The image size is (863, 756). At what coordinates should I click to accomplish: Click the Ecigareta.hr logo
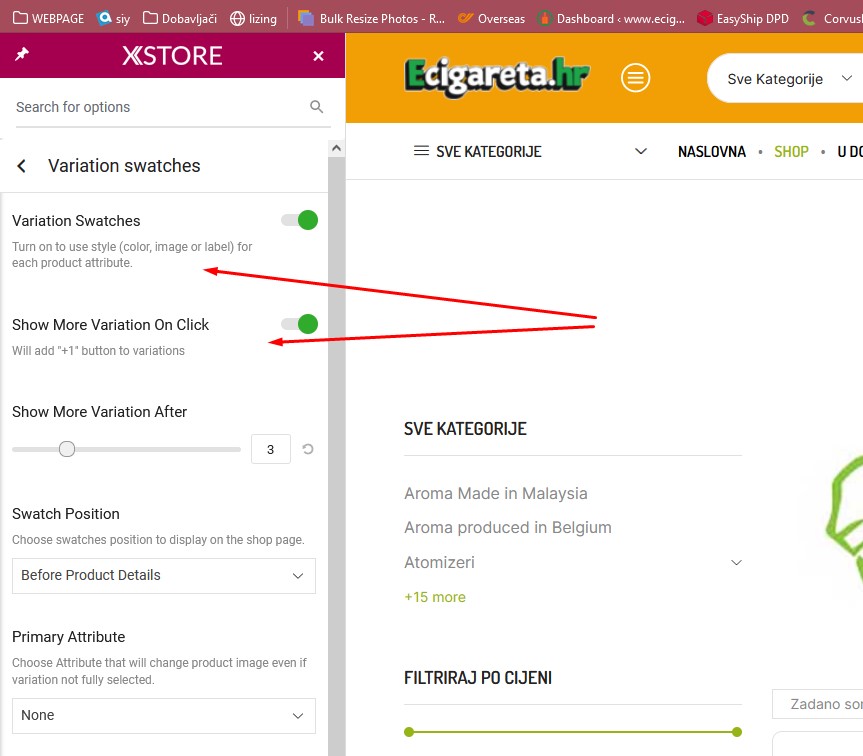coord(497,78)
